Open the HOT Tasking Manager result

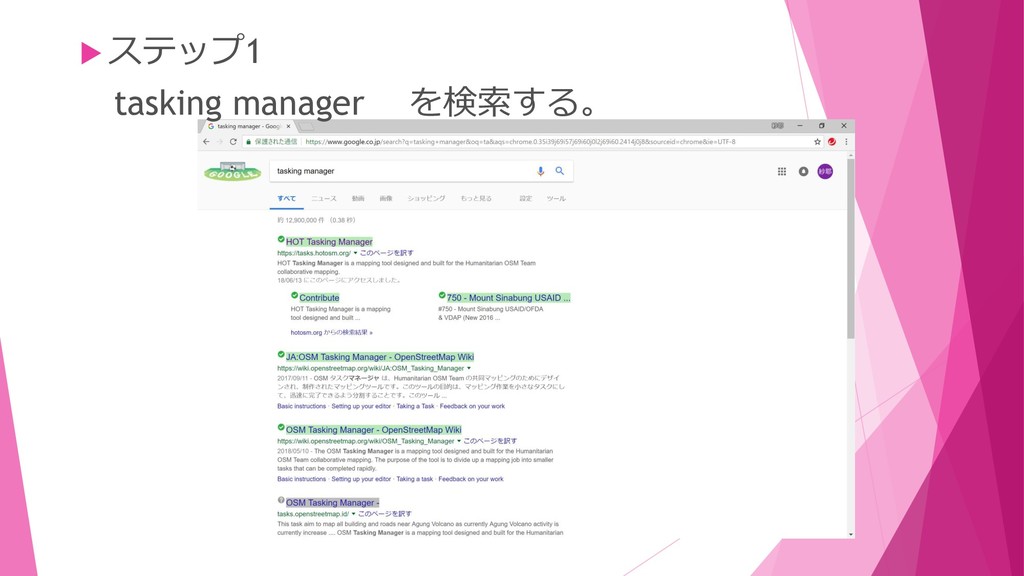[329, 242]
